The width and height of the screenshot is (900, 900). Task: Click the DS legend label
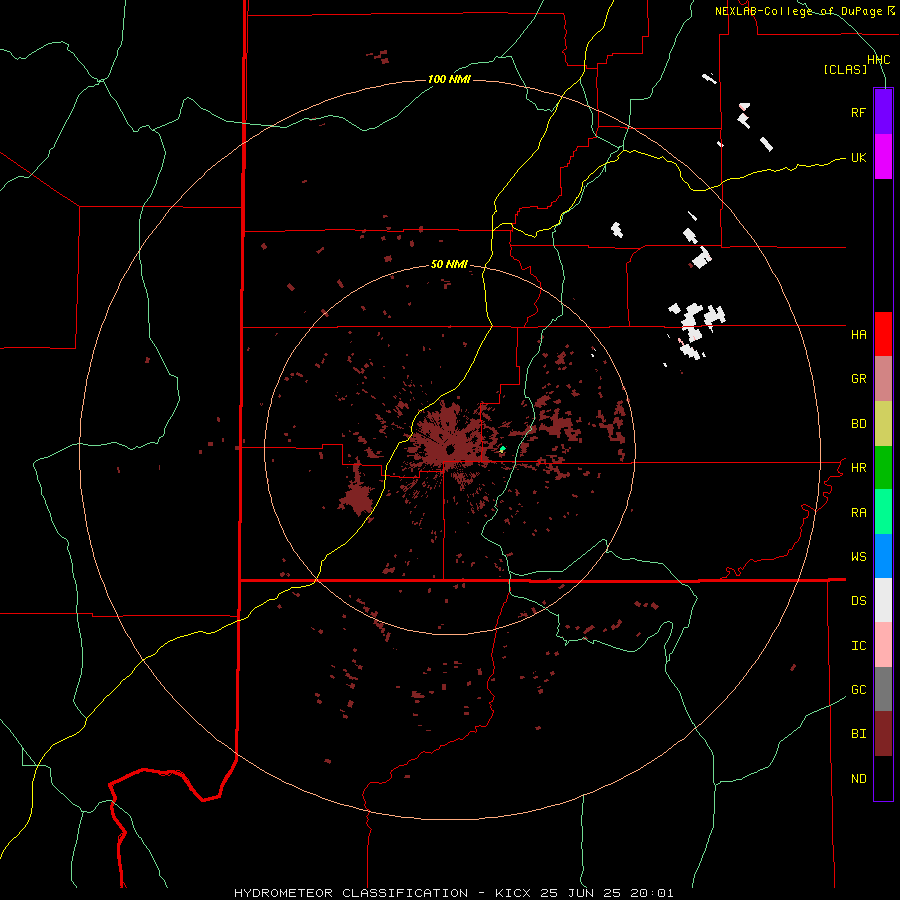pyautogui.click(x=858, y=601)
